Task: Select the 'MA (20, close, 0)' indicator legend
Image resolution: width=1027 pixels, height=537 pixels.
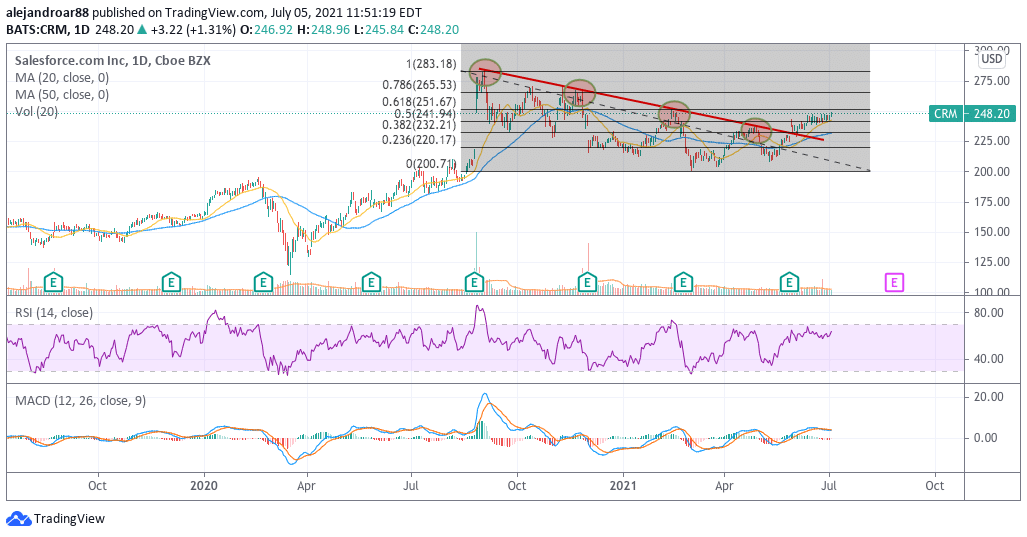Action: tap(62, 77)
